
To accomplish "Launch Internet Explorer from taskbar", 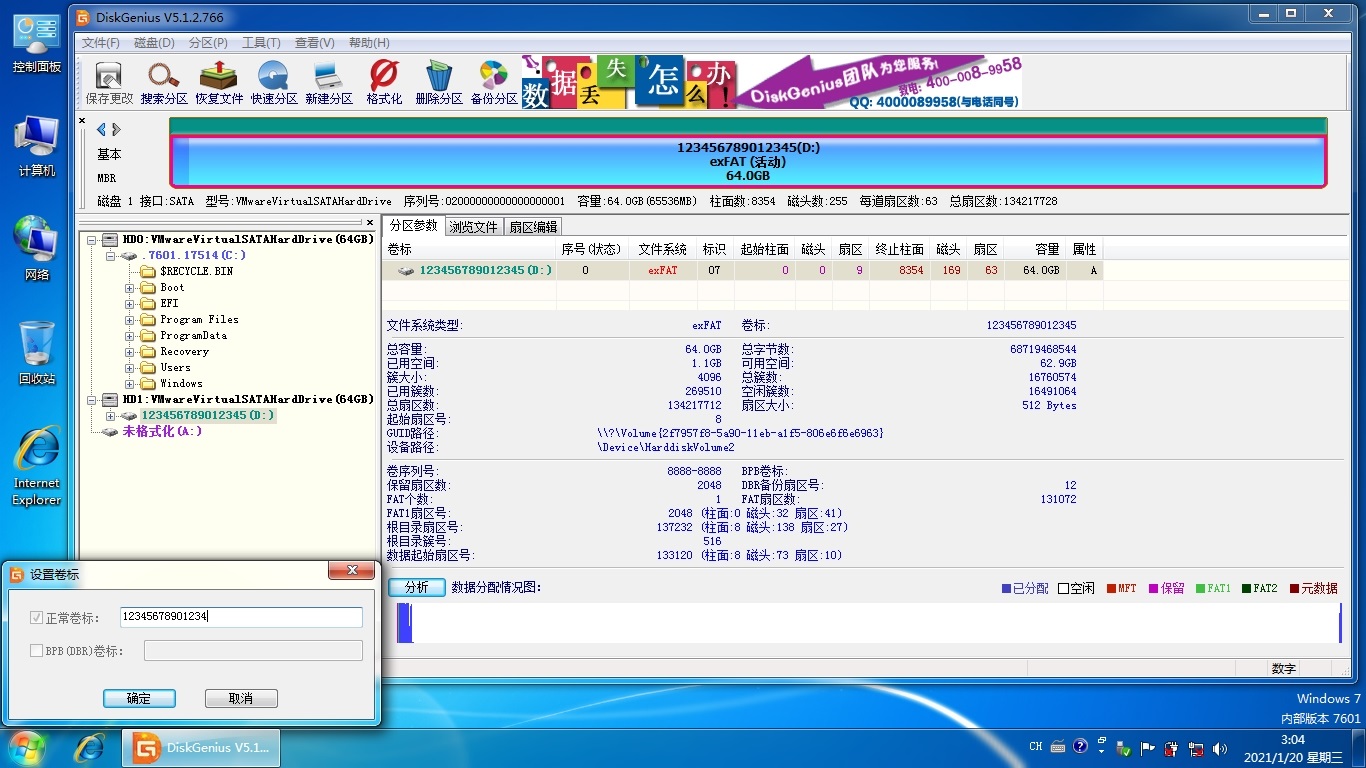I will click(x=90, y=748).
